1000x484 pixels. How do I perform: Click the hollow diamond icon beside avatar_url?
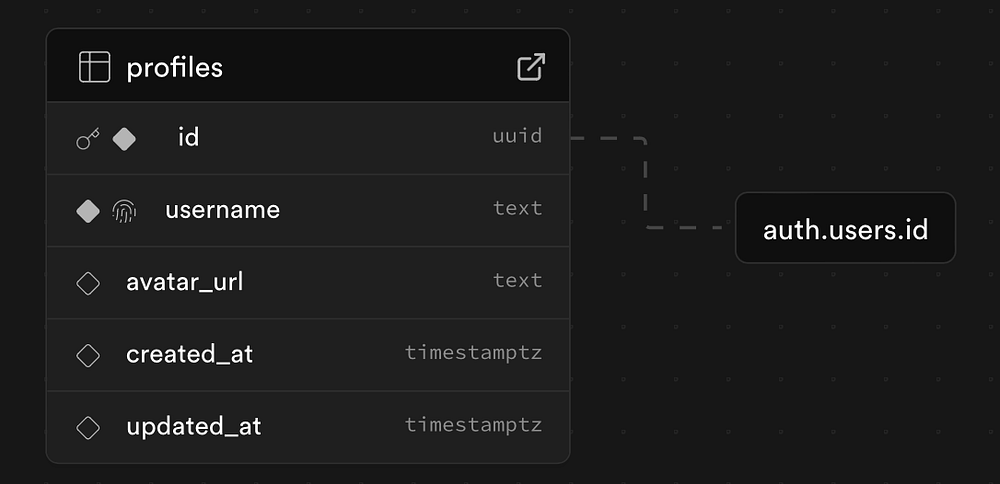88,283
